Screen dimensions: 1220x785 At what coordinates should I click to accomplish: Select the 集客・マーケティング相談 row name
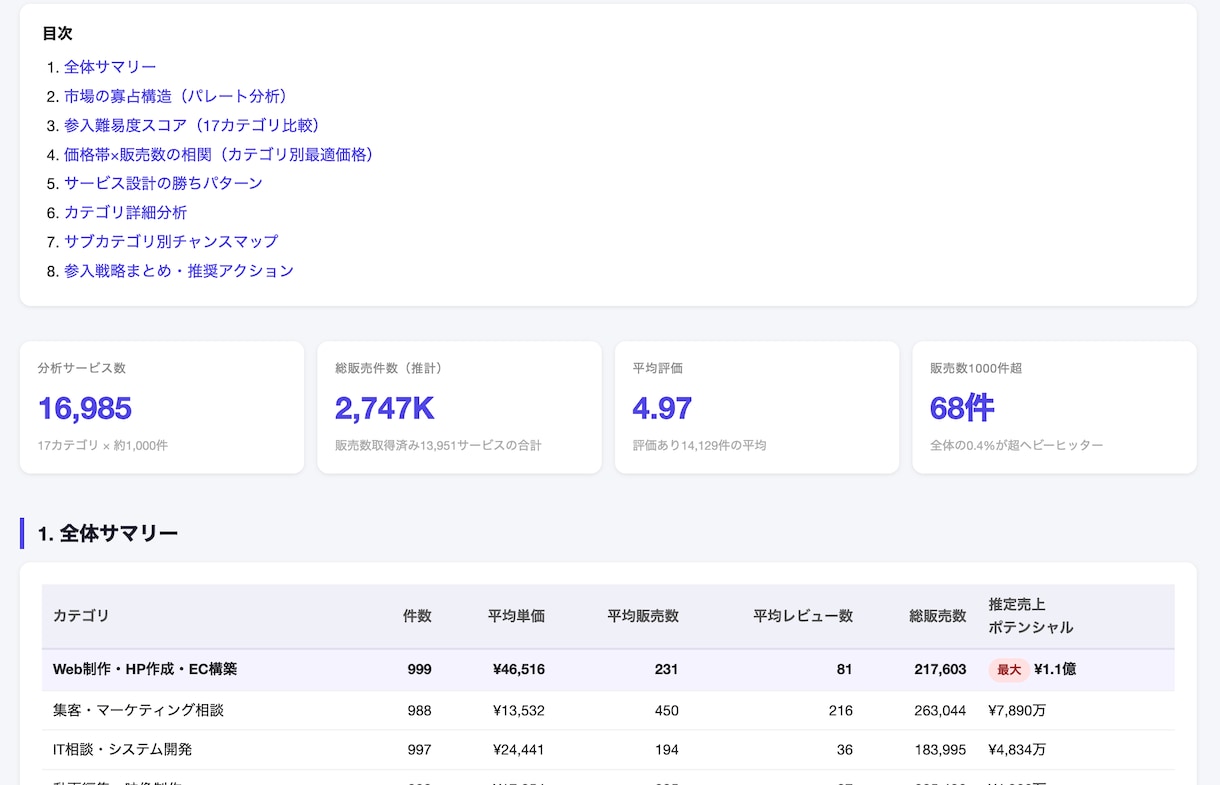138,711
